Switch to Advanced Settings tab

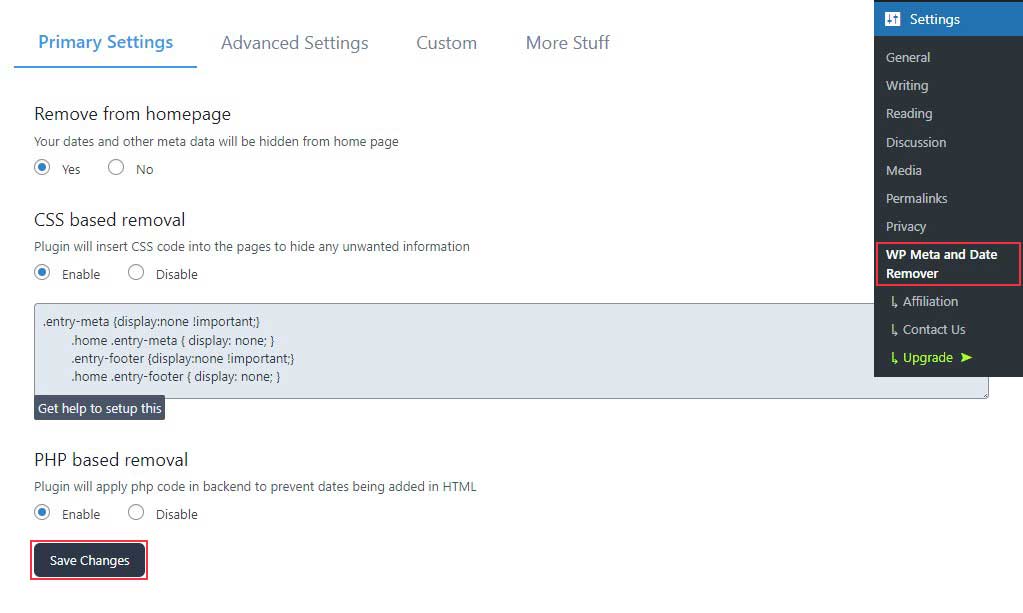(x=294, y=43)
